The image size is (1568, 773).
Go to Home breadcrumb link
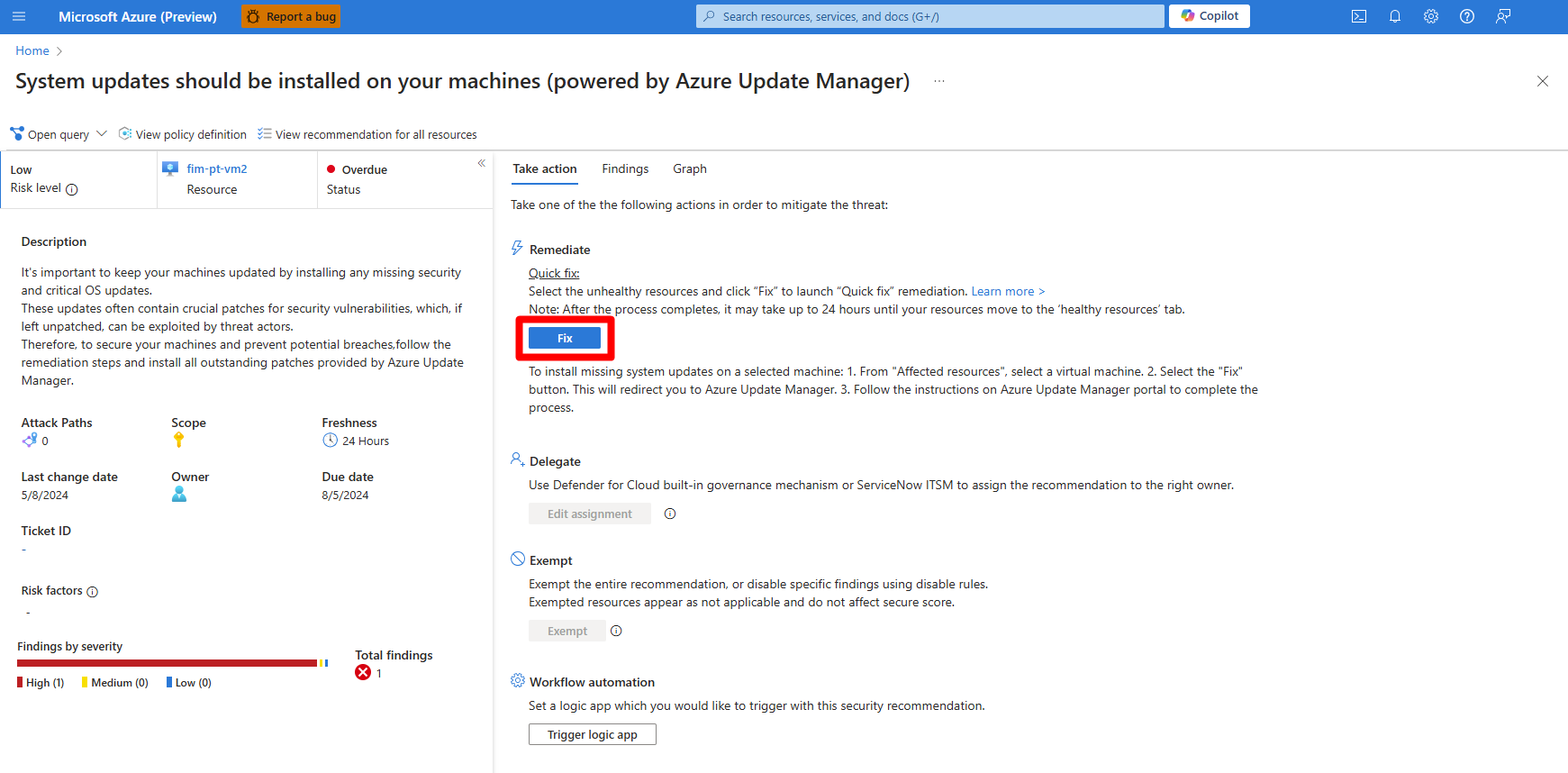[x=32, y=50]
